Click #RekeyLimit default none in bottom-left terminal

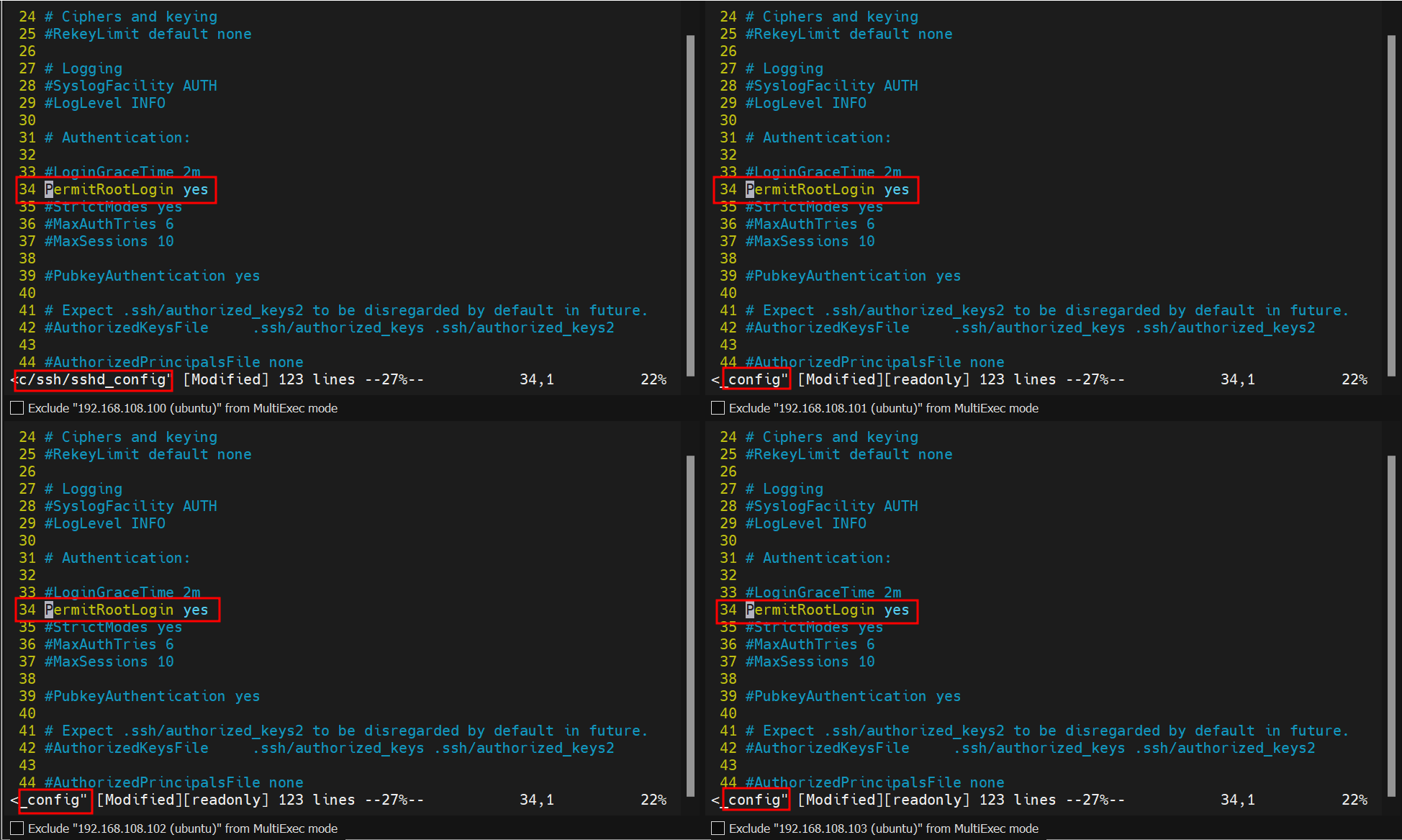pyautogui.click(x=148, y=454)
